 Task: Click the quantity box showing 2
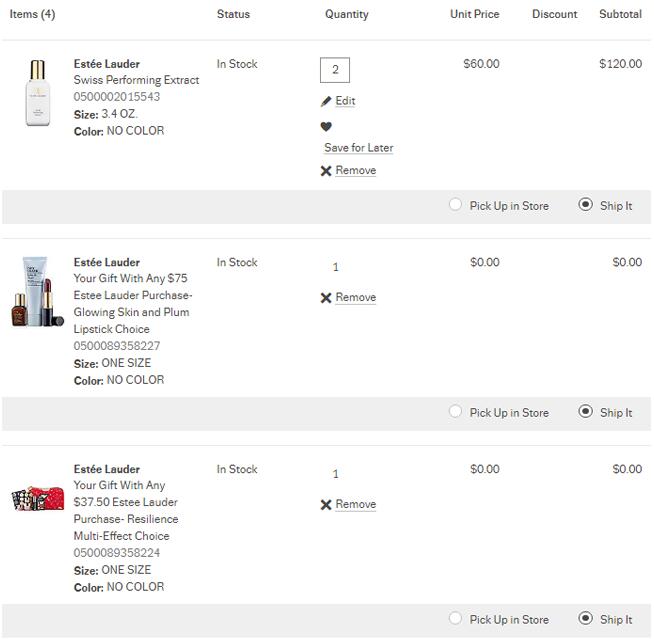[x=335, y=70]
